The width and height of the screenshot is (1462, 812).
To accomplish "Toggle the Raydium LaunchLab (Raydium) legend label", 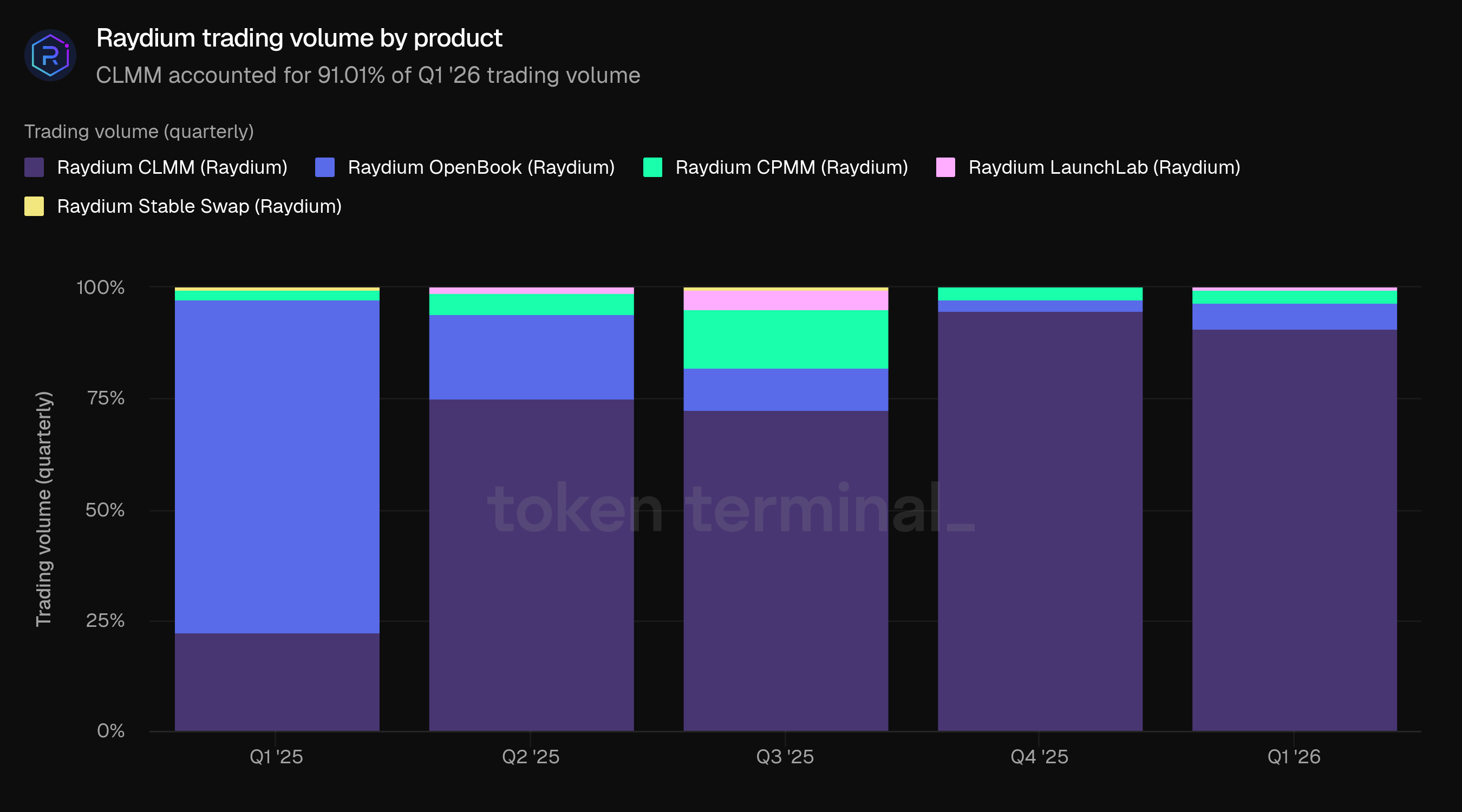I will pyautogui.click(x=1104, y=167).
